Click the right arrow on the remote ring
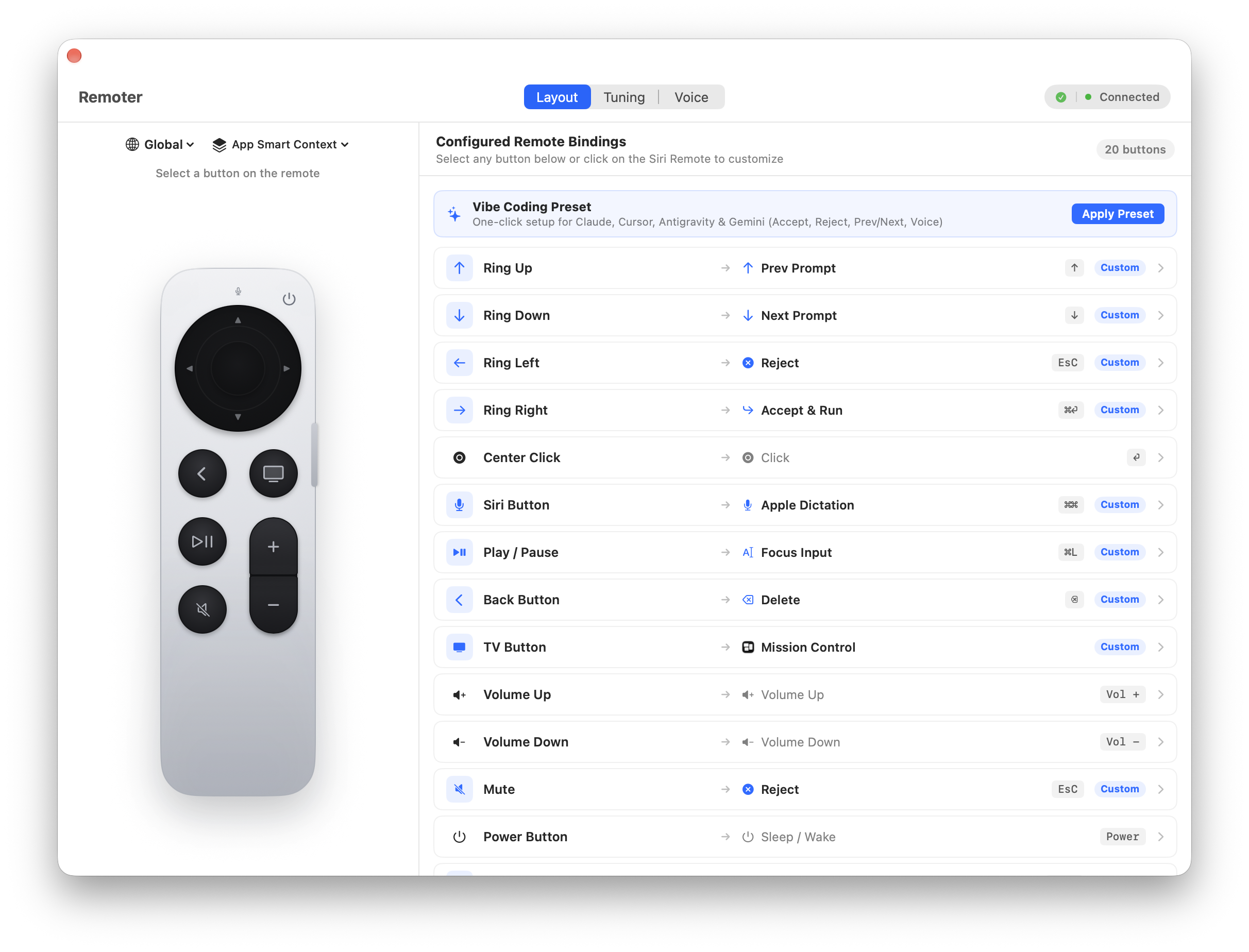The width and height of the screenshot is (1249, 952). point(287,368)
